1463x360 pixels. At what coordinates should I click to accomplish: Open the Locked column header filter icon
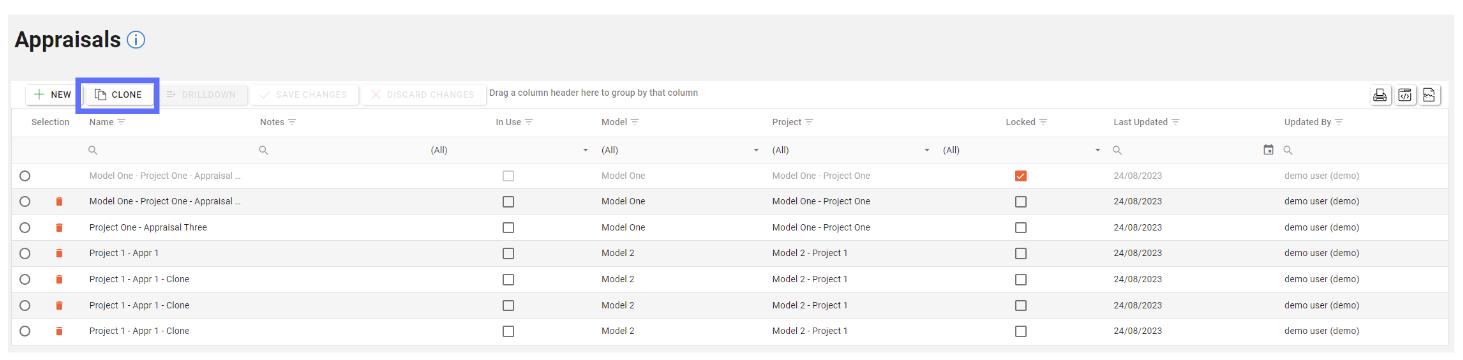(x=1043, y=122)
